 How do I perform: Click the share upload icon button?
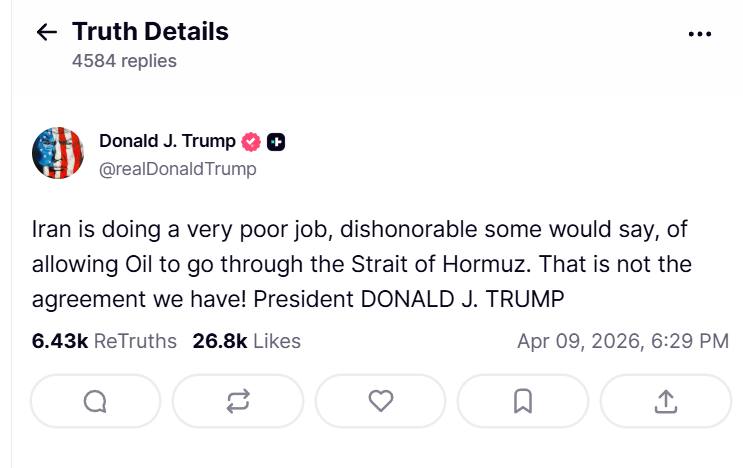[x=665, y=401]
